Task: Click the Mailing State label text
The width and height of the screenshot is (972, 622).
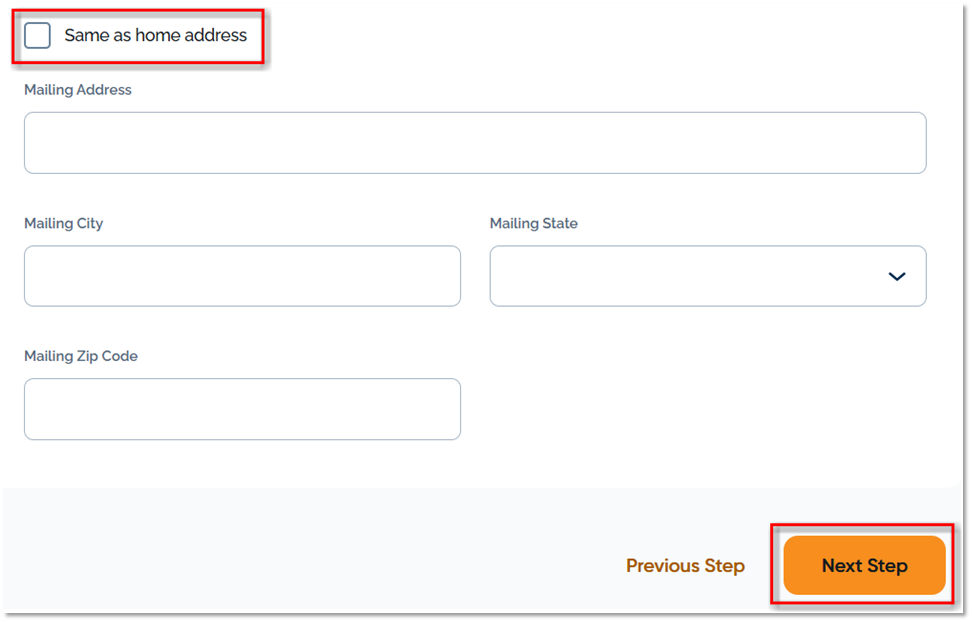Action: pos(533,223)
